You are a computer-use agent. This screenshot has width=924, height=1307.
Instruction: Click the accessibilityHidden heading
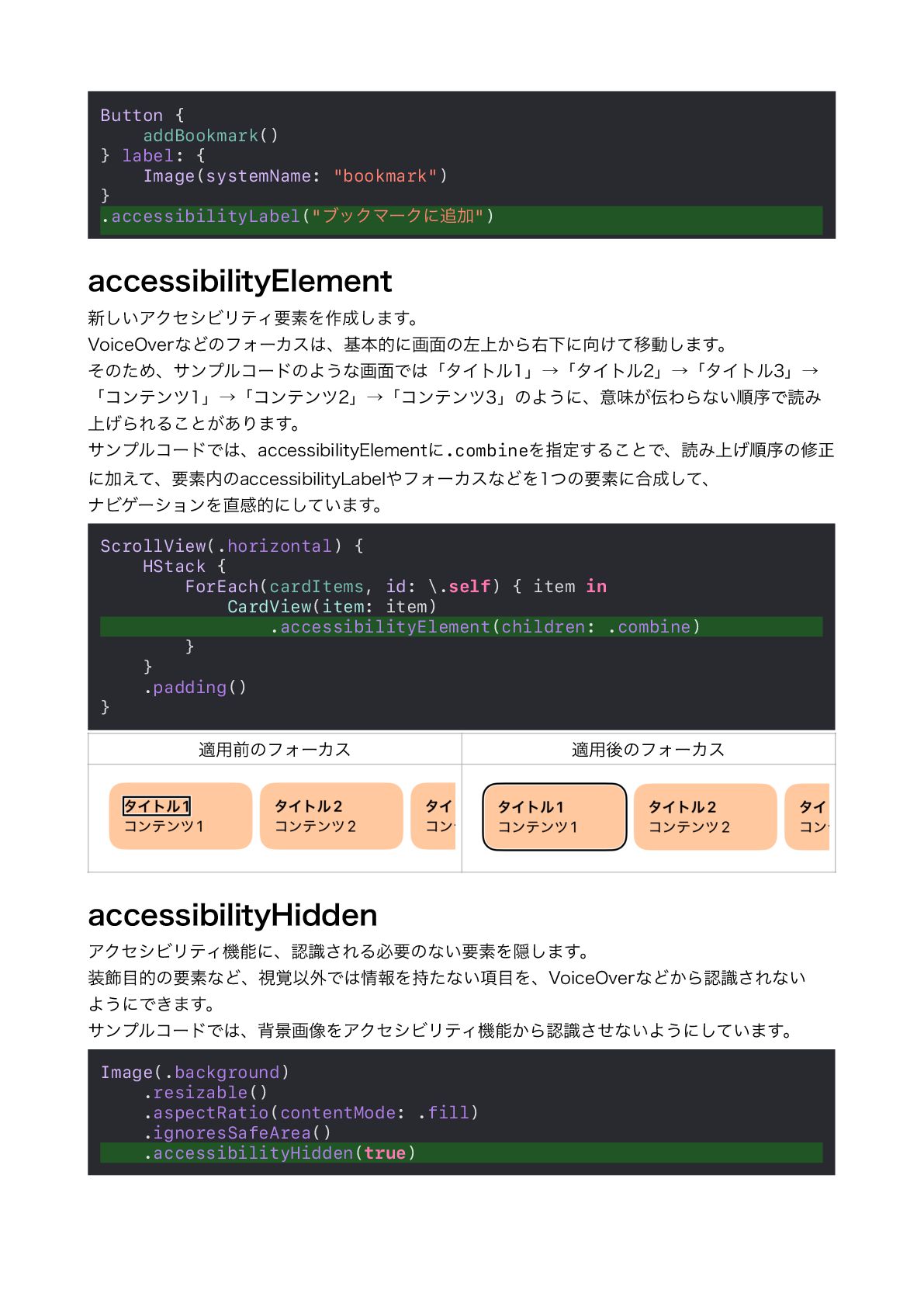[x=233, y=915]
